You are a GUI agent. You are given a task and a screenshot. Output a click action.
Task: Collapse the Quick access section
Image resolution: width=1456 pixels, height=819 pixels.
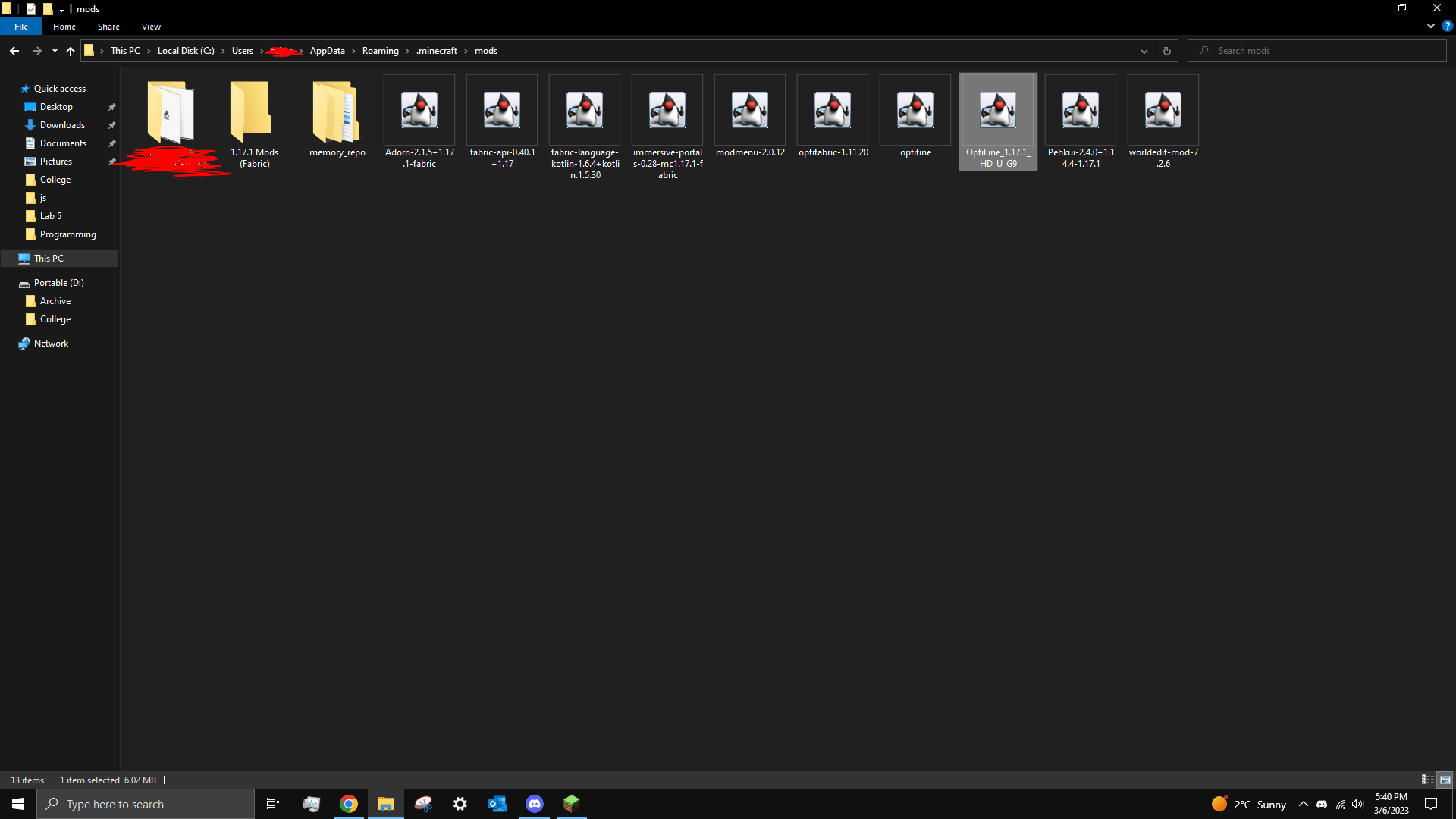(x=14, y=88)
